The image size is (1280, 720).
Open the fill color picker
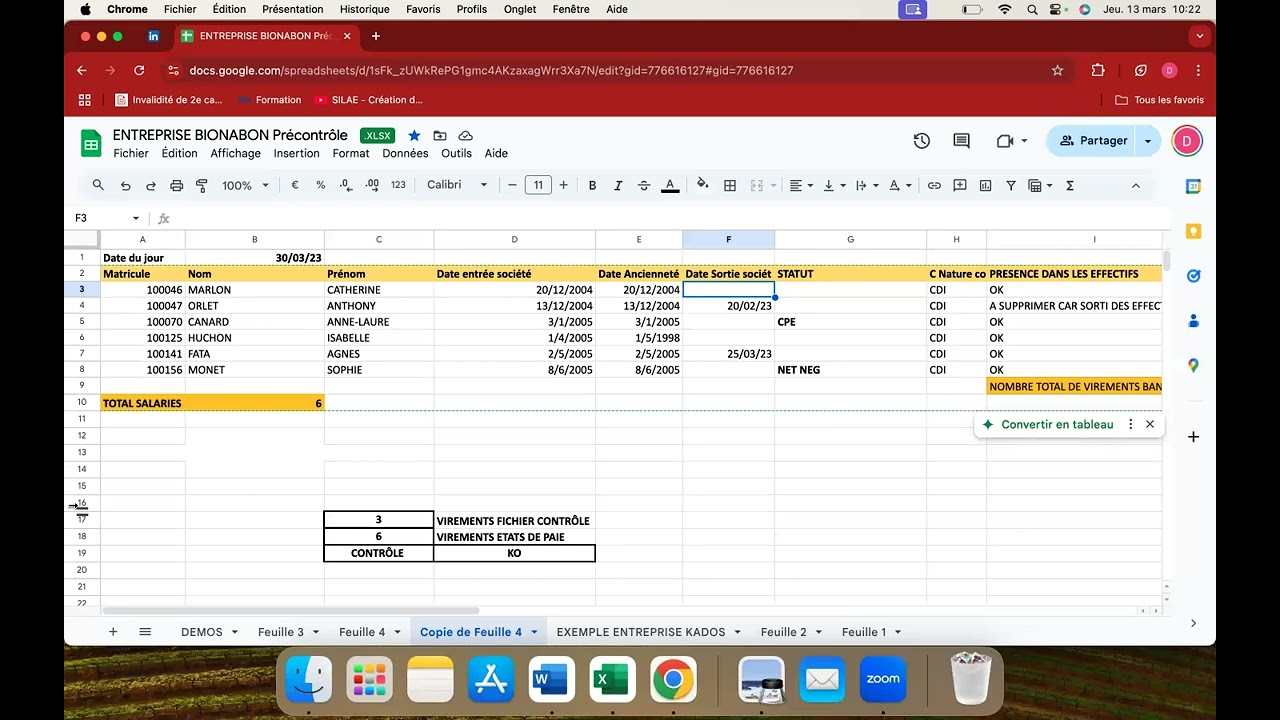click(x=703, y=185)
